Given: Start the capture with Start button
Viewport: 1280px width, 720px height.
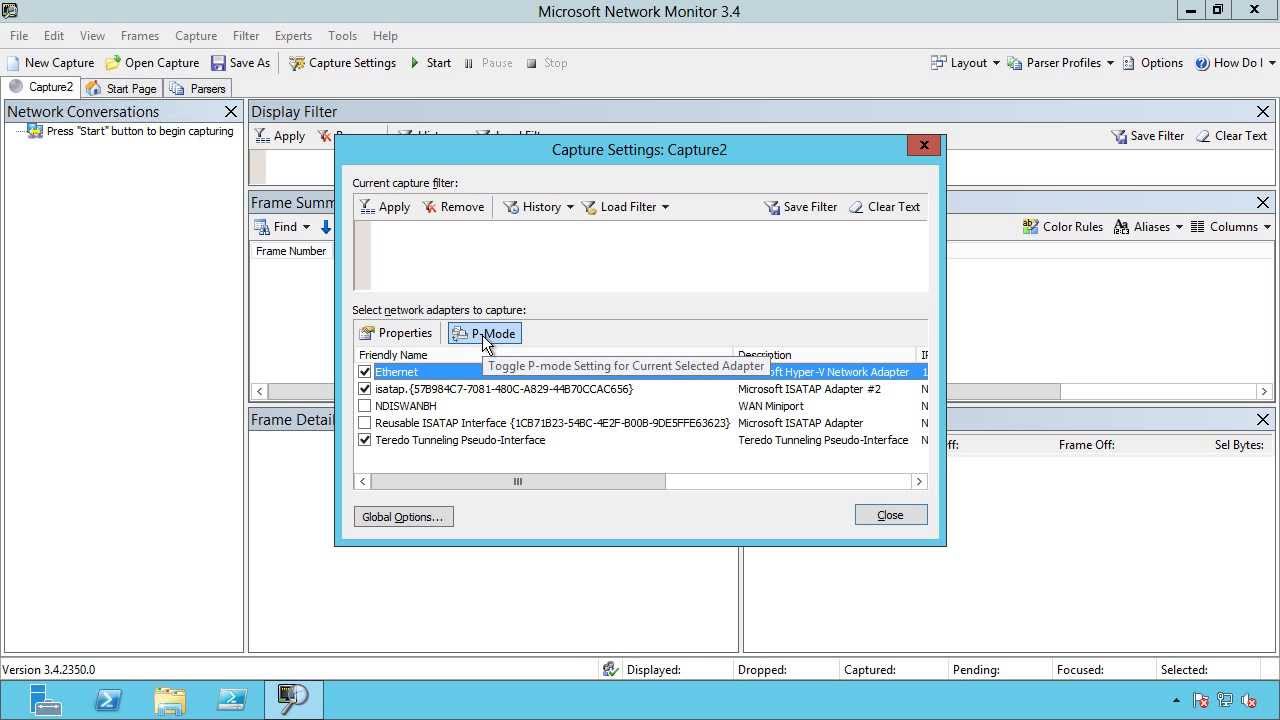Looking at the screenshot, I should [430, 63].
